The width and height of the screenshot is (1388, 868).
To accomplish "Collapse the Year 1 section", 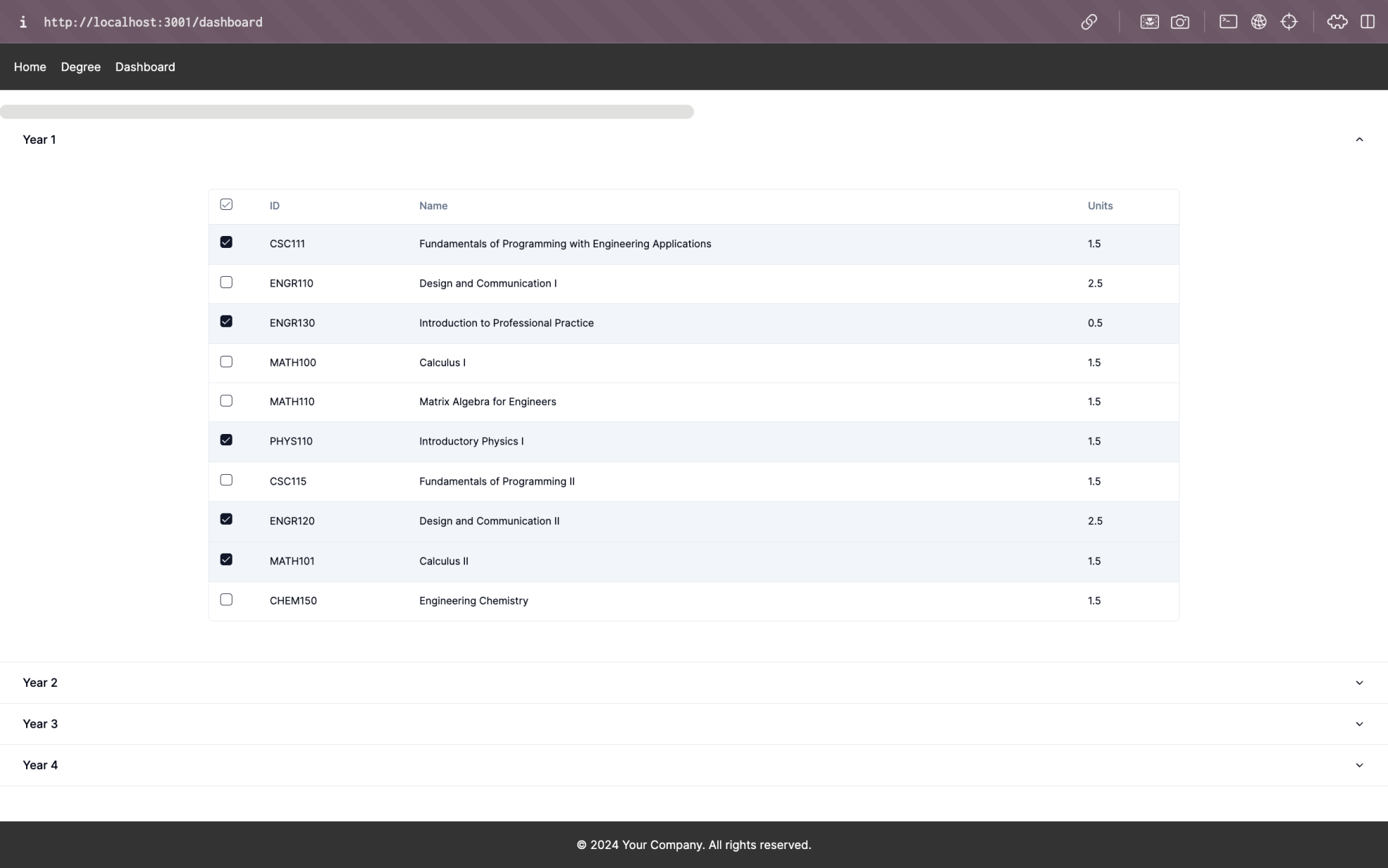I will pos(1358,139).
